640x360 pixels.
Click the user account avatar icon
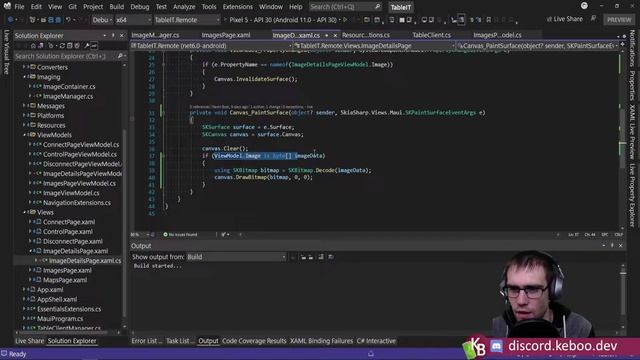584,6
